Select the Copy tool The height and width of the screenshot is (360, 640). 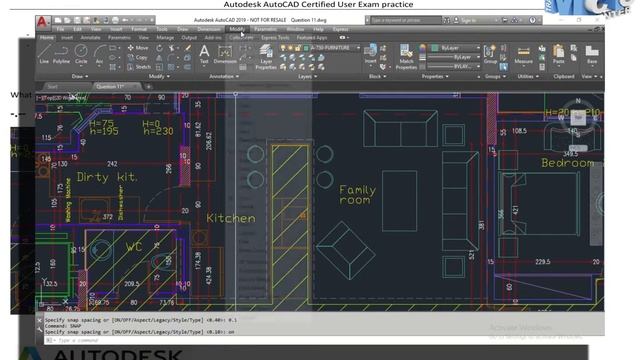tap(138, 58)
